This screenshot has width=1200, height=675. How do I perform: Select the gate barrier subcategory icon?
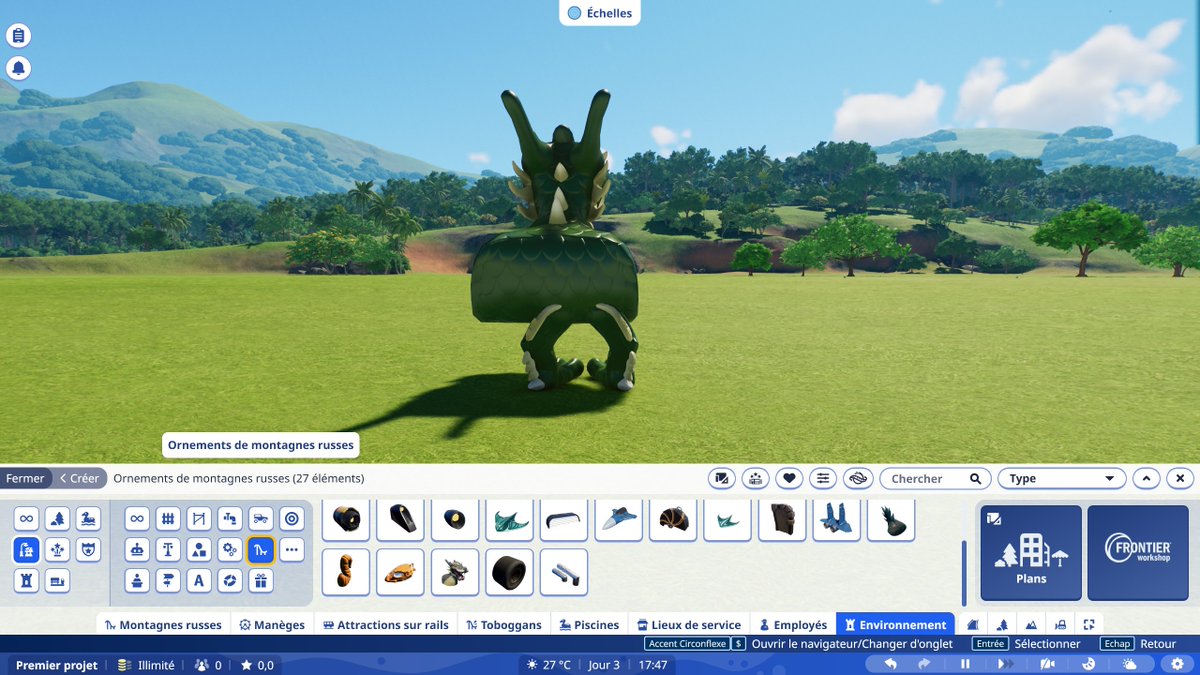click(199, 518)
